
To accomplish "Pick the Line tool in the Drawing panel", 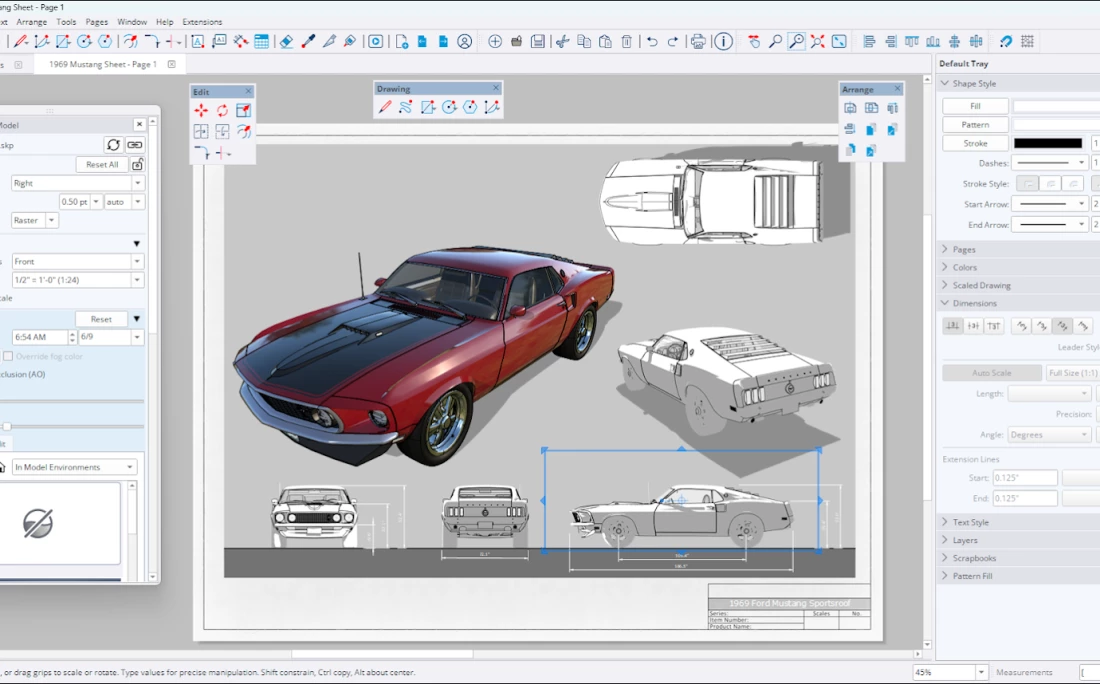I will coord(385,107).
